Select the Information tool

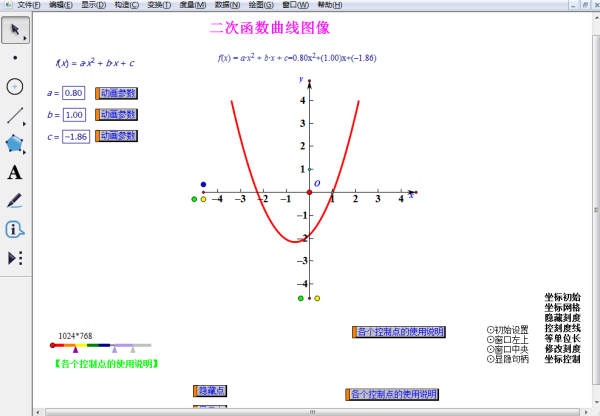point(15,229)
